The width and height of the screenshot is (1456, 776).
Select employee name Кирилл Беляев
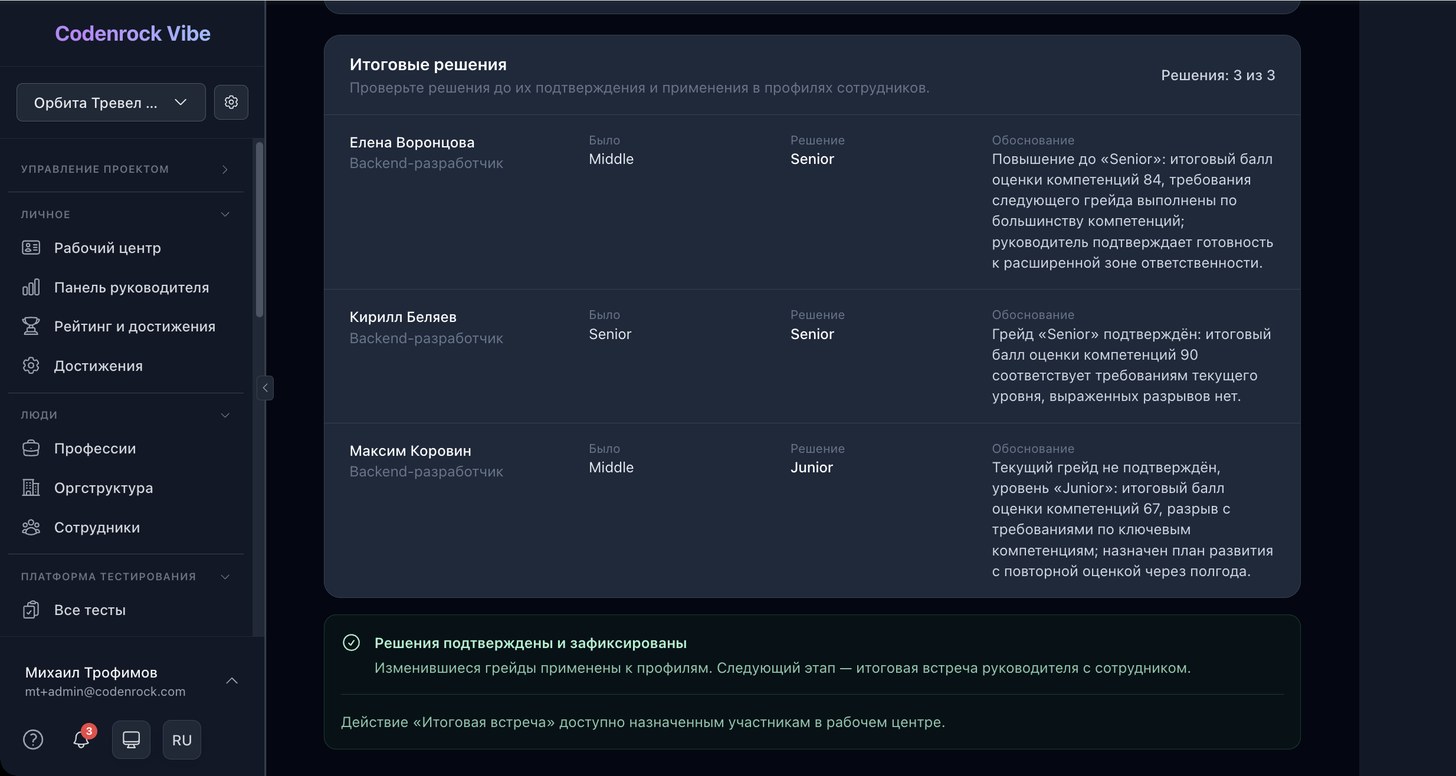pyautogui.click(x=403, y=317)
